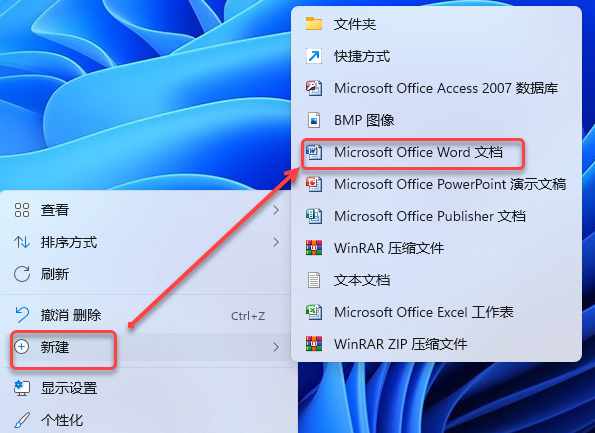Click the Publisher document icon
This screenshot has height=433, width=595.
[x=314, y=216]
